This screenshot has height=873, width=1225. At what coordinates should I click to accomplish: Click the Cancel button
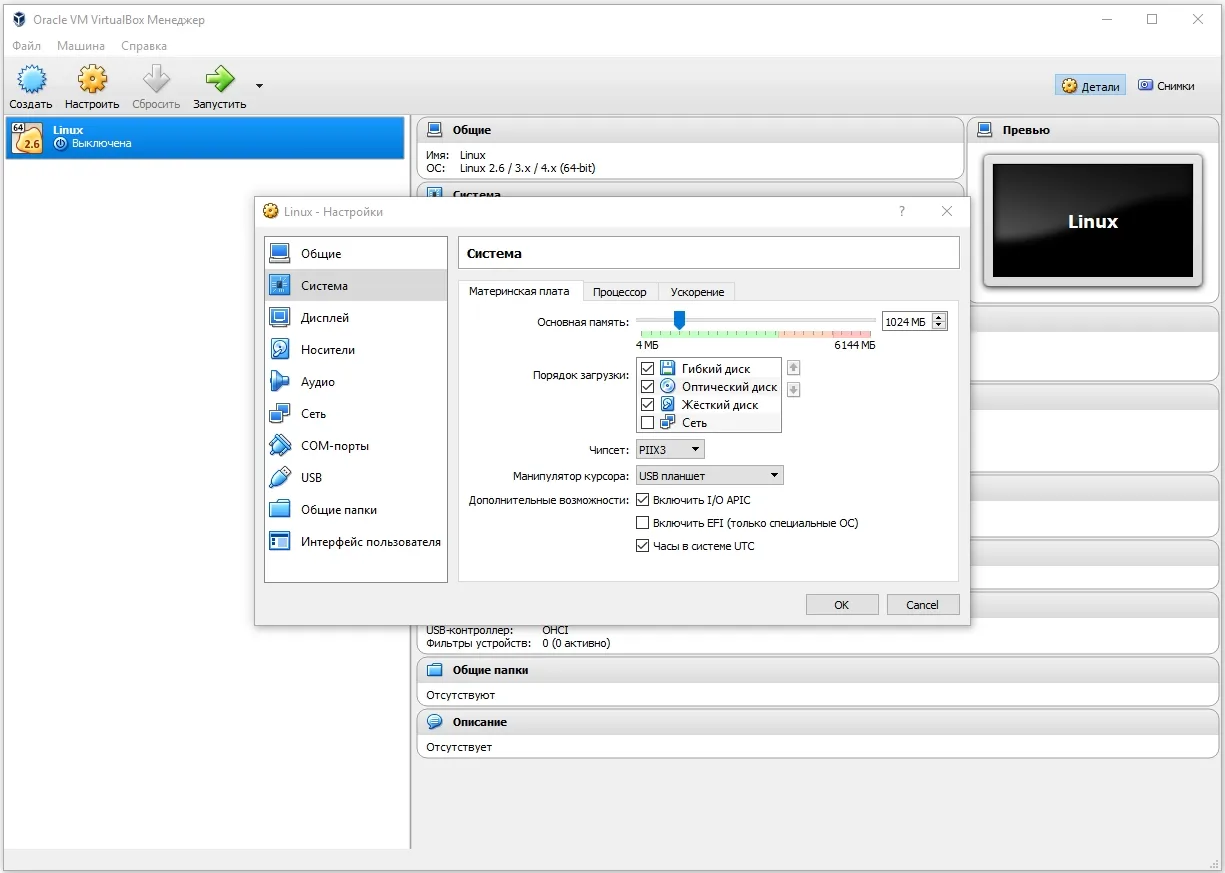(922, 605)
